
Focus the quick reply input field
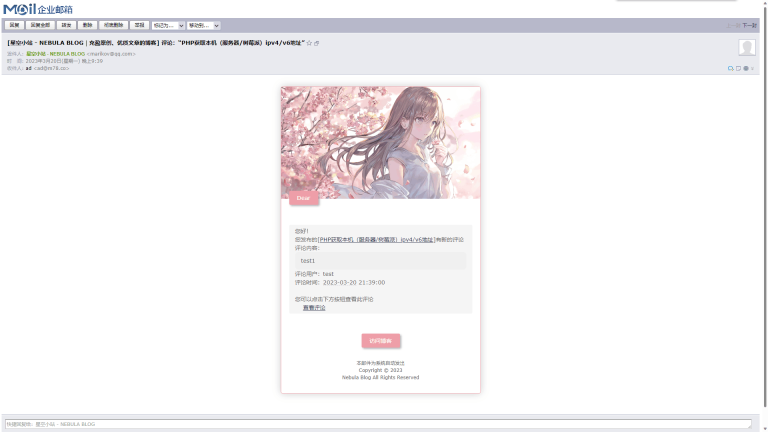(x=378, y=424)
